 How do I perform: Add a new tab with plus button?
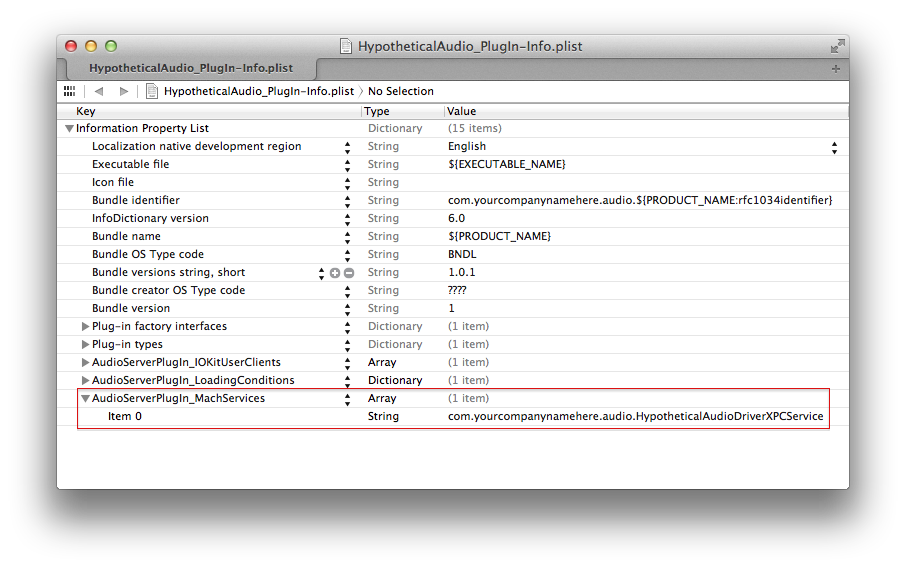point(836,69)
